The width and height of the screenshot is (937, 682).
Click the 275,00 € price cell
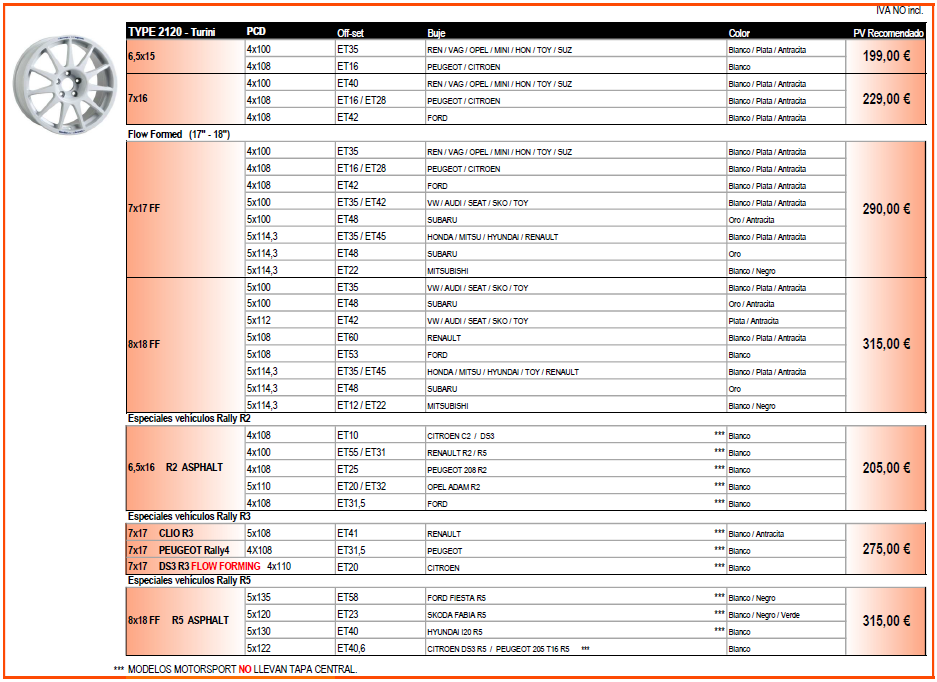(x=885, y=549)
